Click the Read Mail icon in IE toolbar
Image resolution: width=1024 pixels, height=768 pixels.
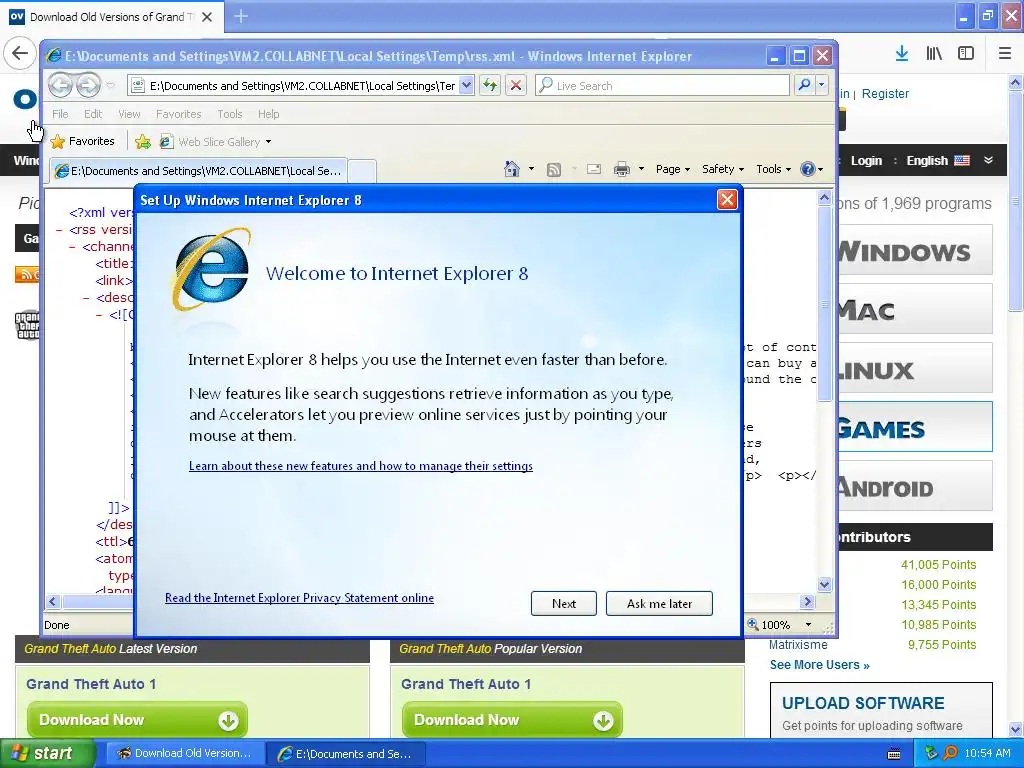point(594,169)
